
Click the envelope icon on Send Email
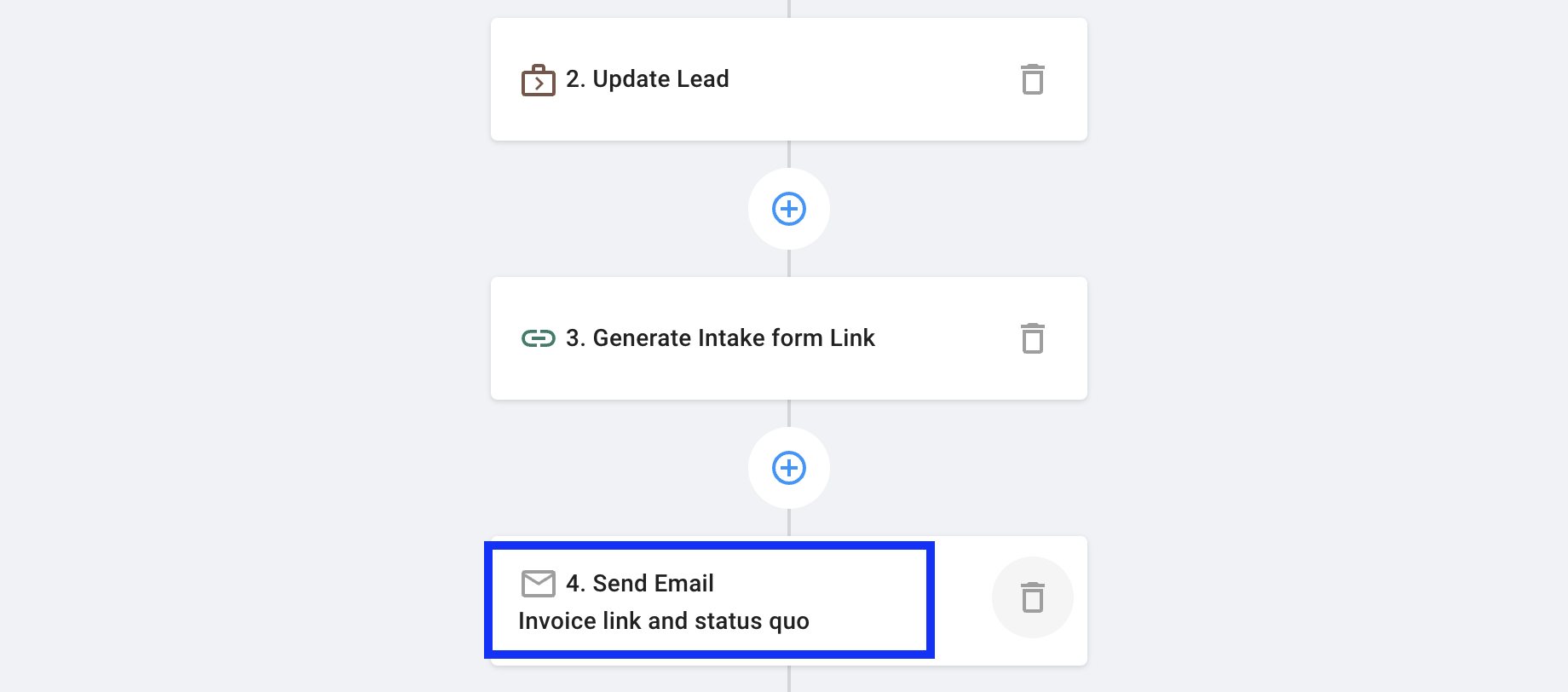(x=538, y=584)
